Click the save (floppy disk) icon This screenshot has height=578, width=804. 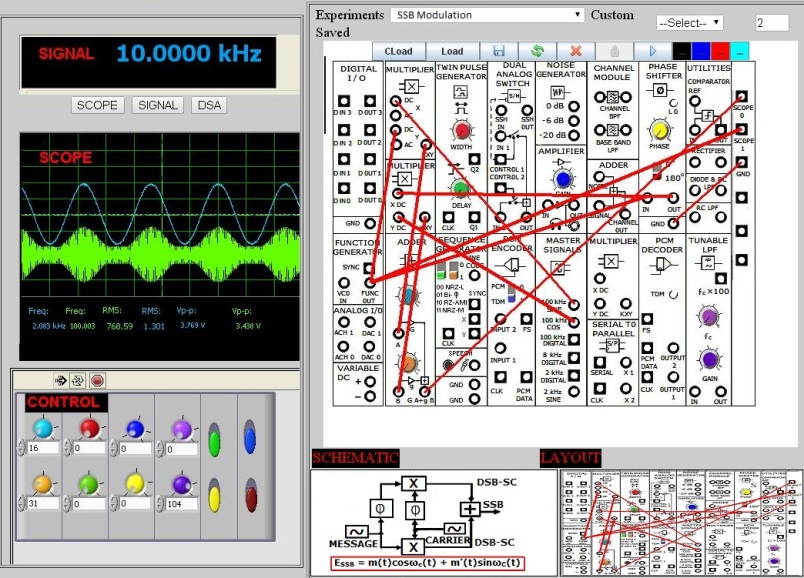499,50
